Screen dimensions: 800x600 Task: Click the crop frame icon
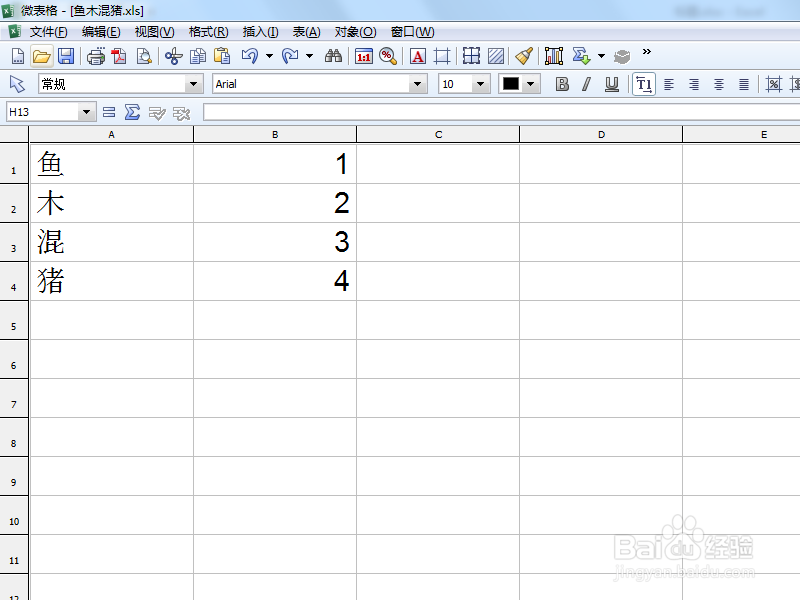point(442,56)
